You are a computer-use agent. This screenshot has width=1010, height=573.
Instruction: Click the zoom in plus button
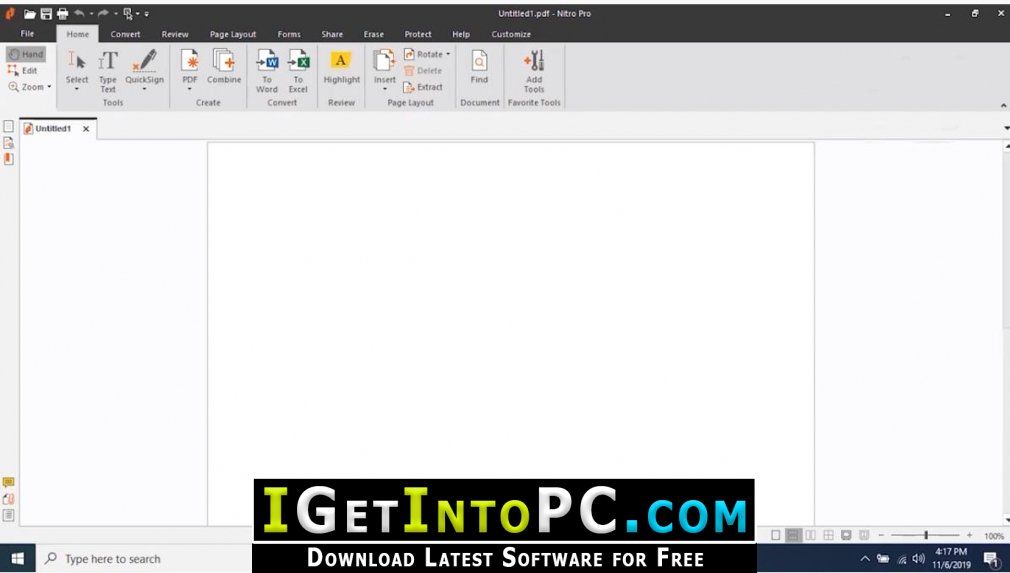coord(969,535)
